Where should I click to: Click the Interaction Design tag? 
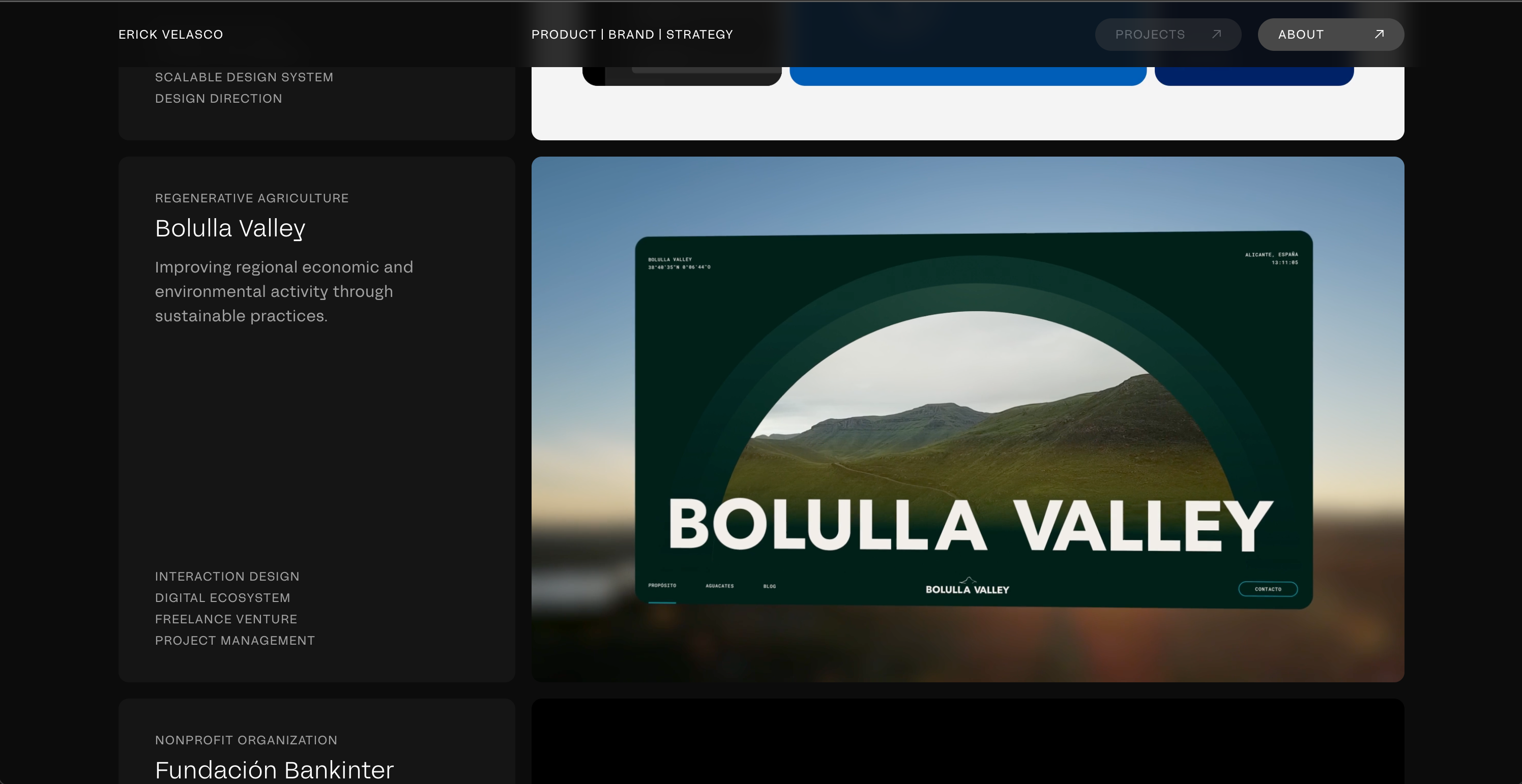coord(227,576)
